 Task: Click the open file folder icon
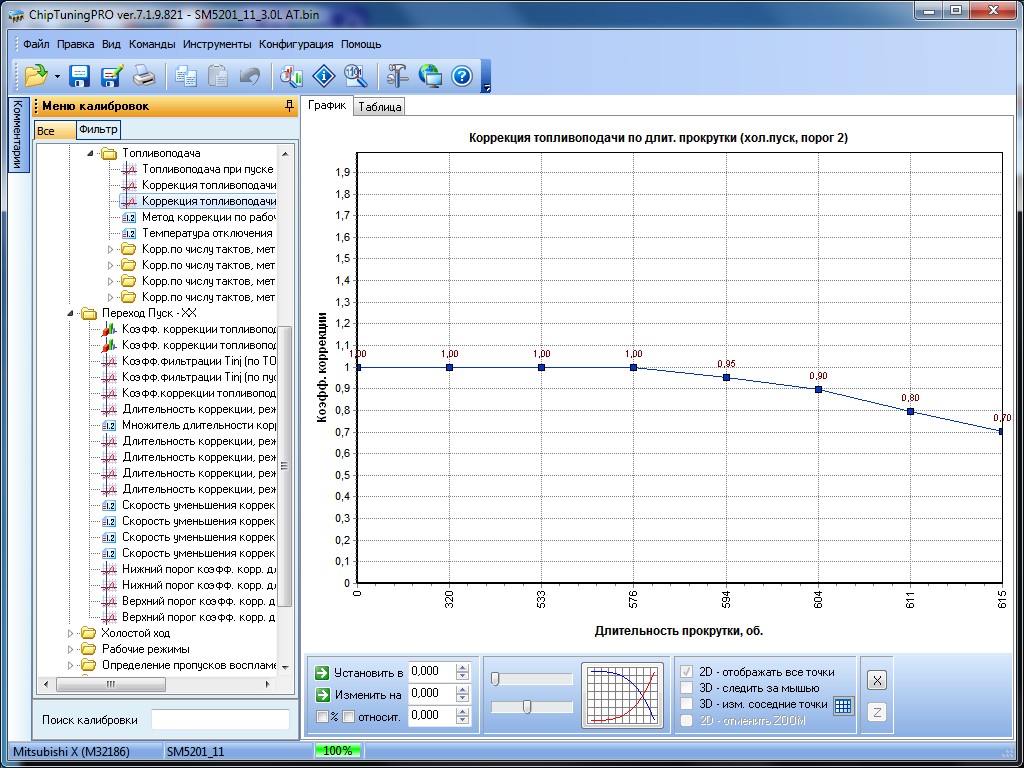click(36, 76)
